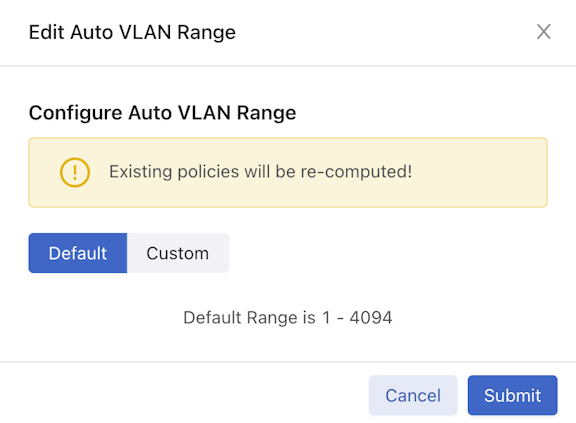Activate the highlighted Default segment
The width and height of the screenshot is (576, 423).
pyautogui.click(x=78, y=253)
